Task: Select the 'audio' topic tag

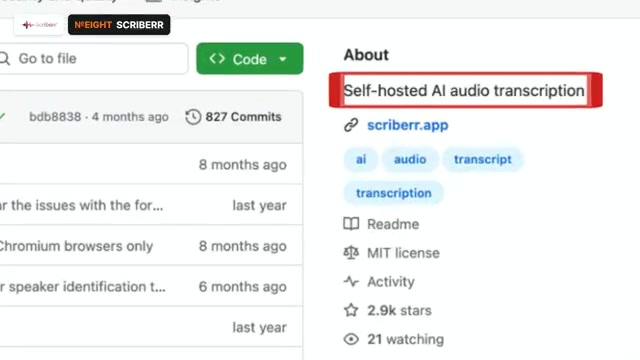Action: pos(410,159)
